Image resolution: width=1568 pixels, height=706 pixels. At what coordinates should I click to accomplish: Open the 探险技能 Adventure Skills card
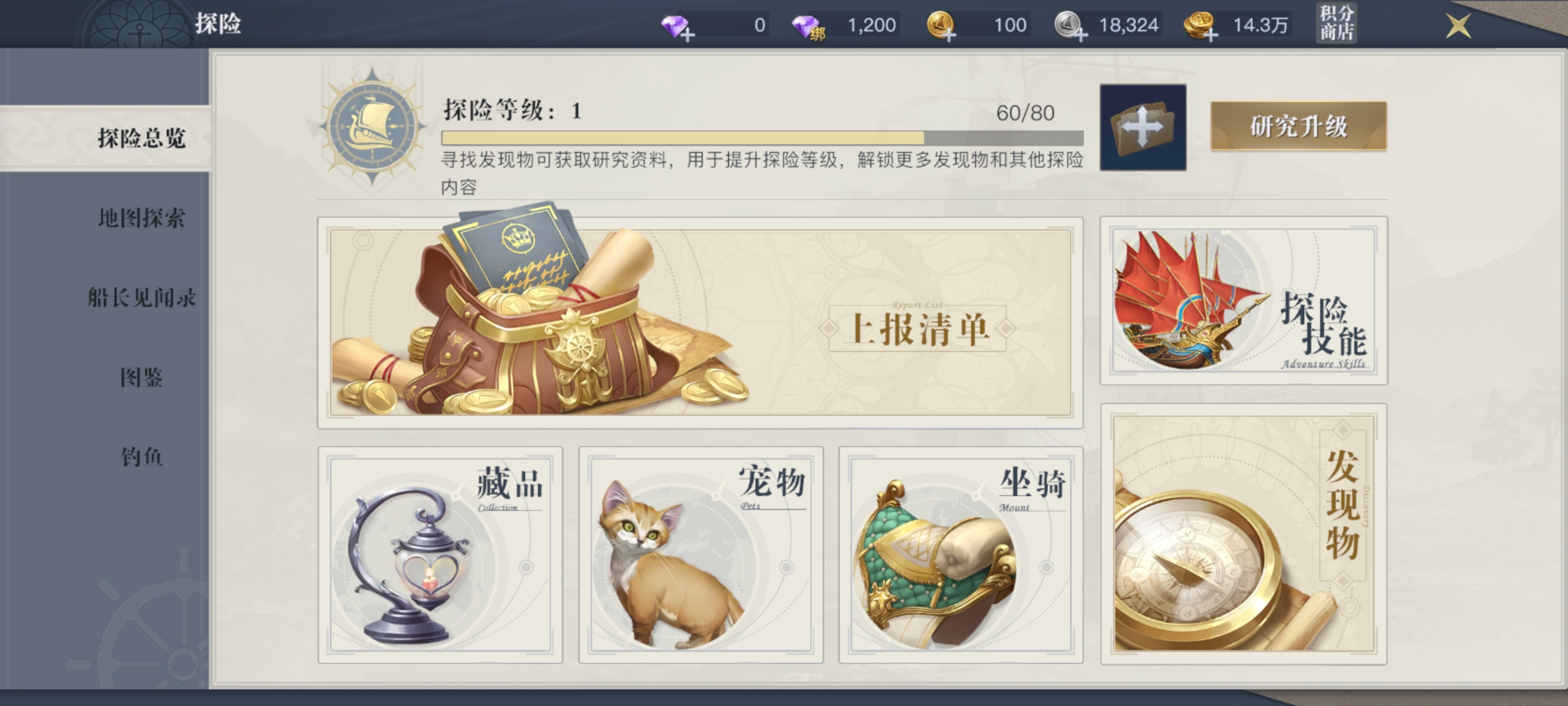point(1244,301)
